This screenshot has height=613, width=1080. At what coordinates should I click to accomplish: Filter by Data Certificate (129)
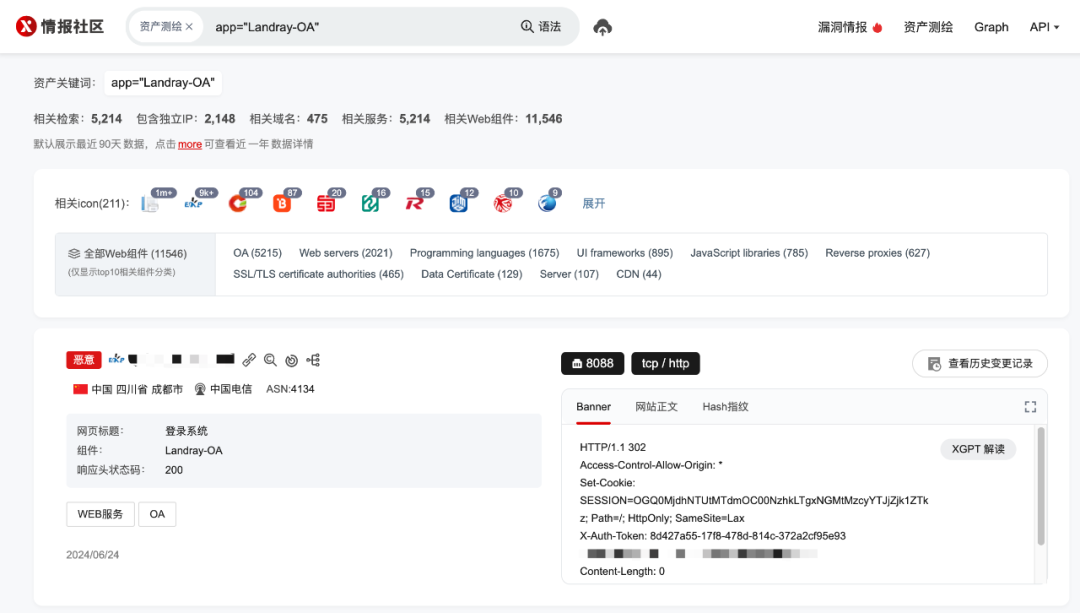click(x=472, y=274)
